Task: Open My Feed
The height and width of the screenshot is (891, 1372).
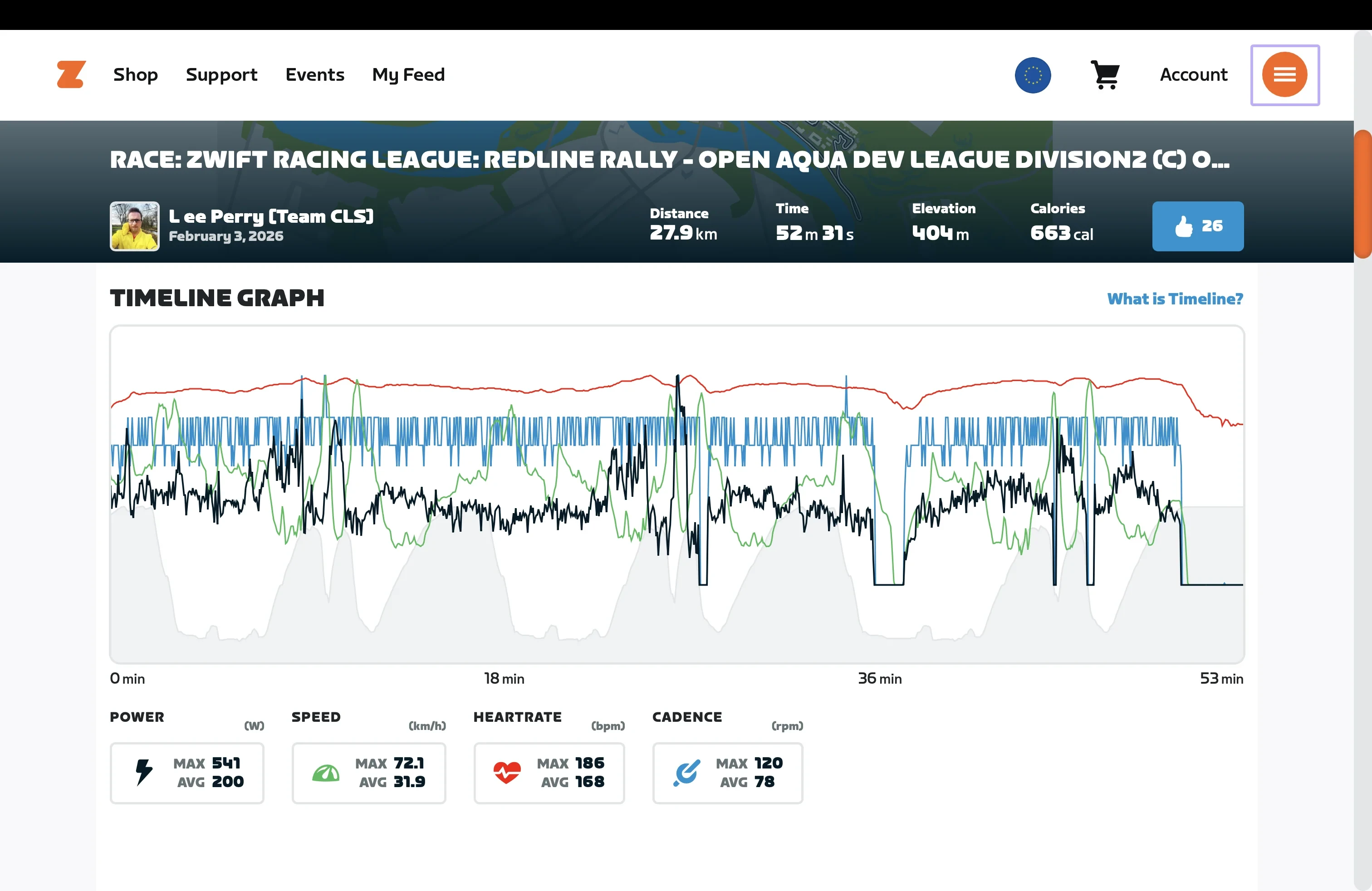Action: click(x=408, y=74)
